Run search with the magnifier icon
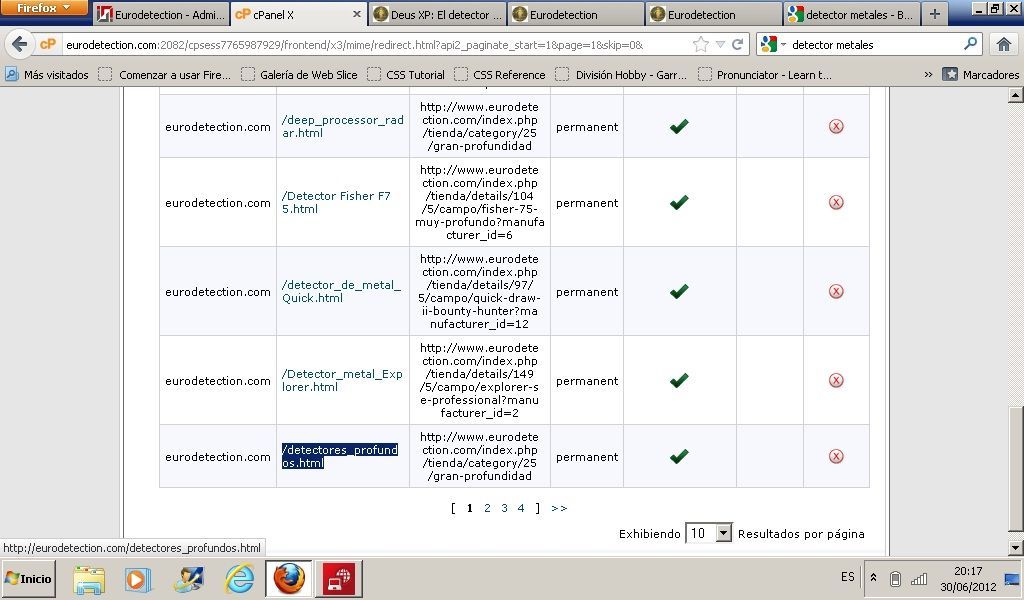 970,44
